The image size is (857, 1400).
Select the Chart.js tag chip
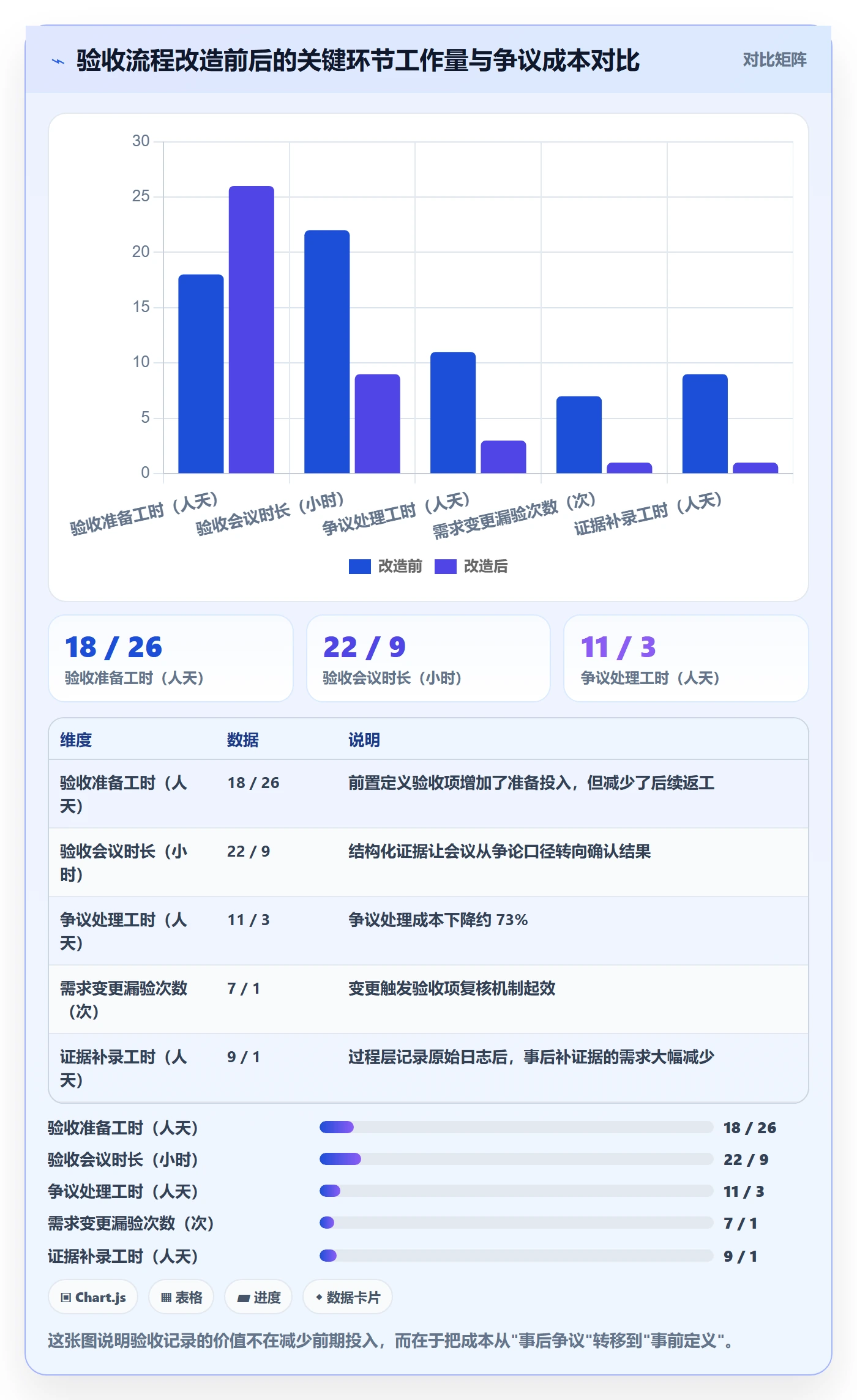[93, 1297]
